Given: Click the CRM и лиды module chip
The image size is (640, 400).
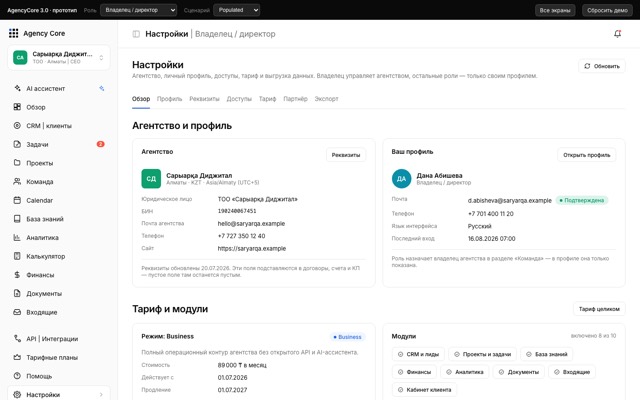Looking at the screenshot, I should (418, 354).
